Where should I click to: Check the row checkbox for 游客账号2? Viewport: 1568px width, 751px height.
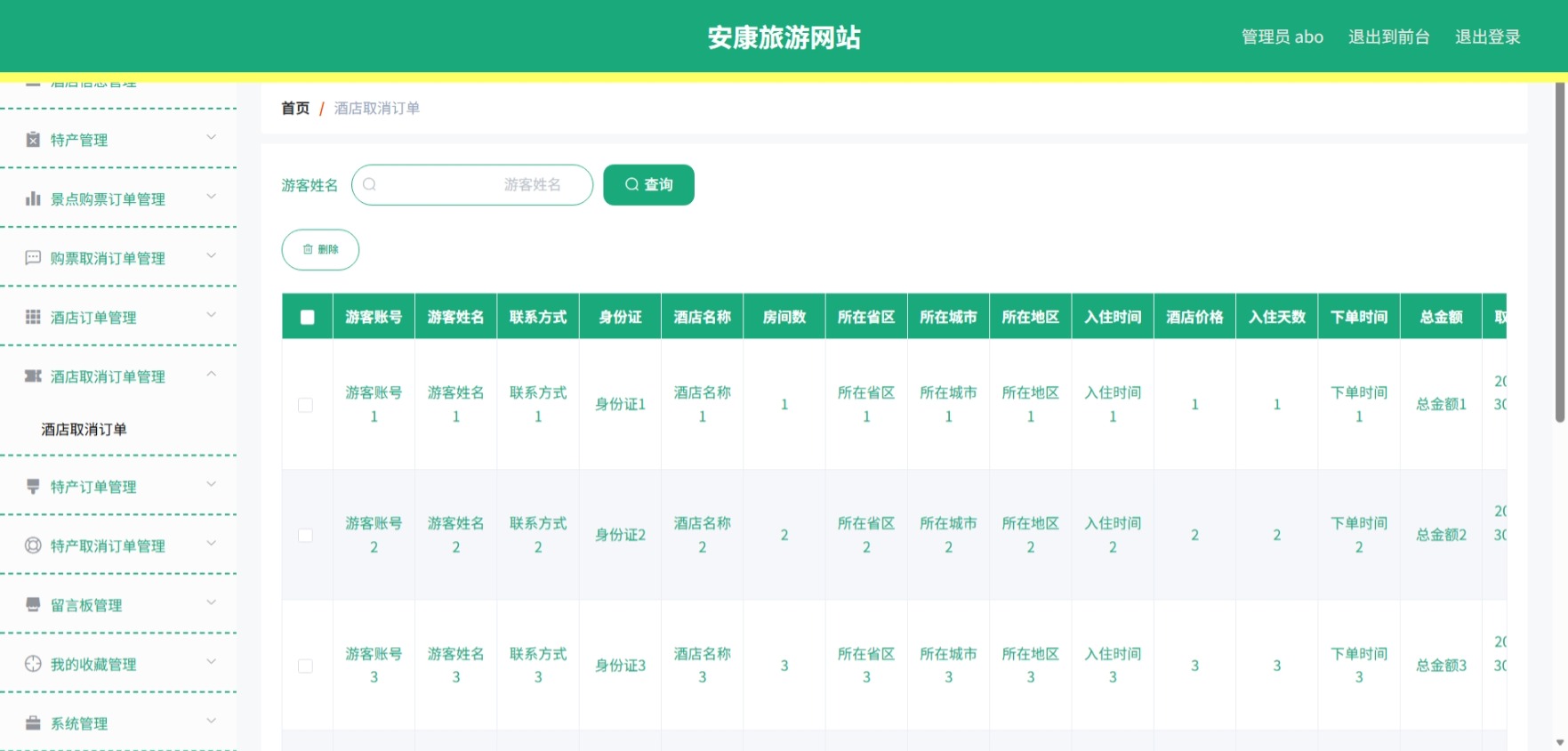click(x=305, y=536)
